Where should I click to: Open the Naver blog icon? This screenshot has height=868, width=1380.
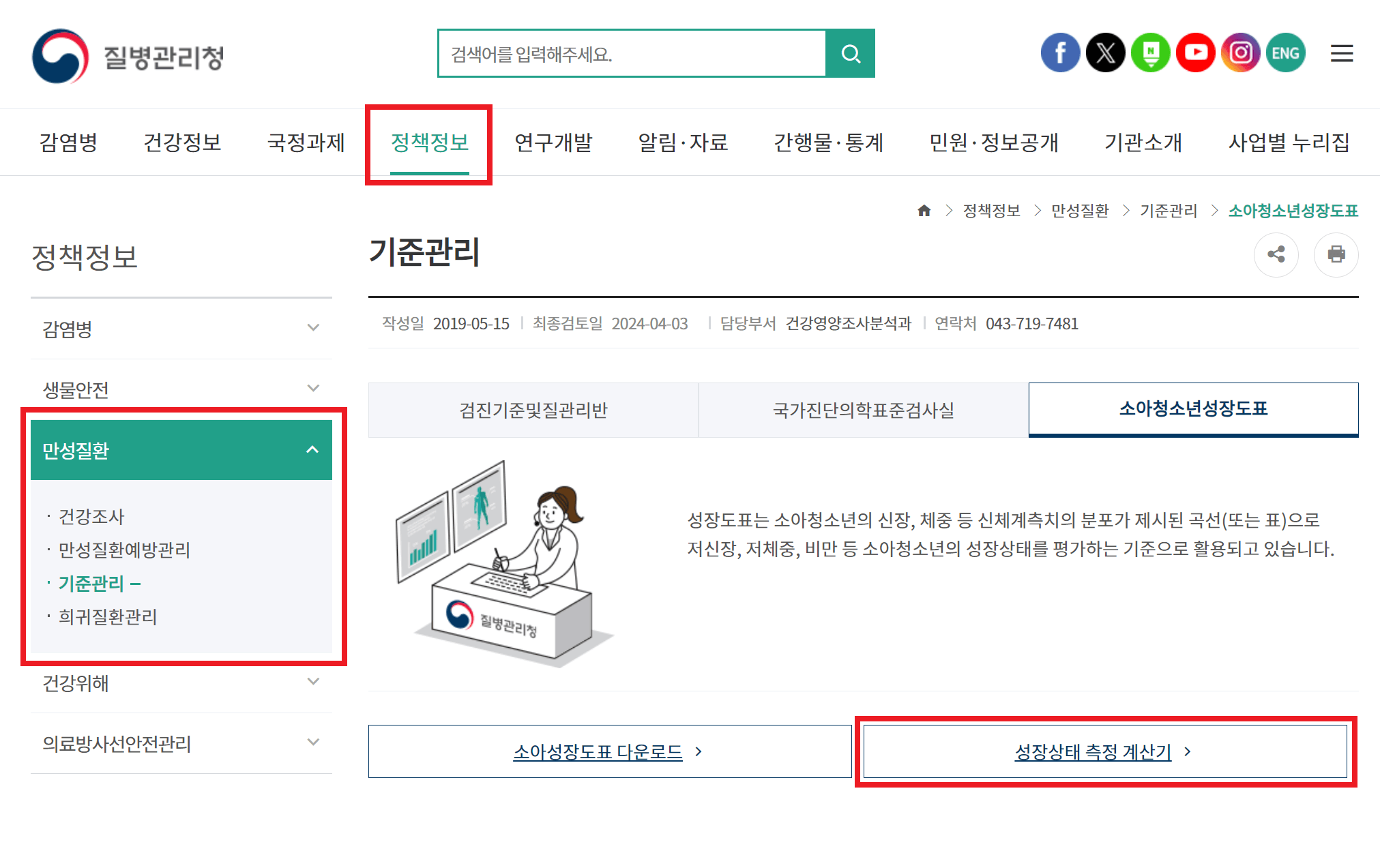pos(1150,53)
